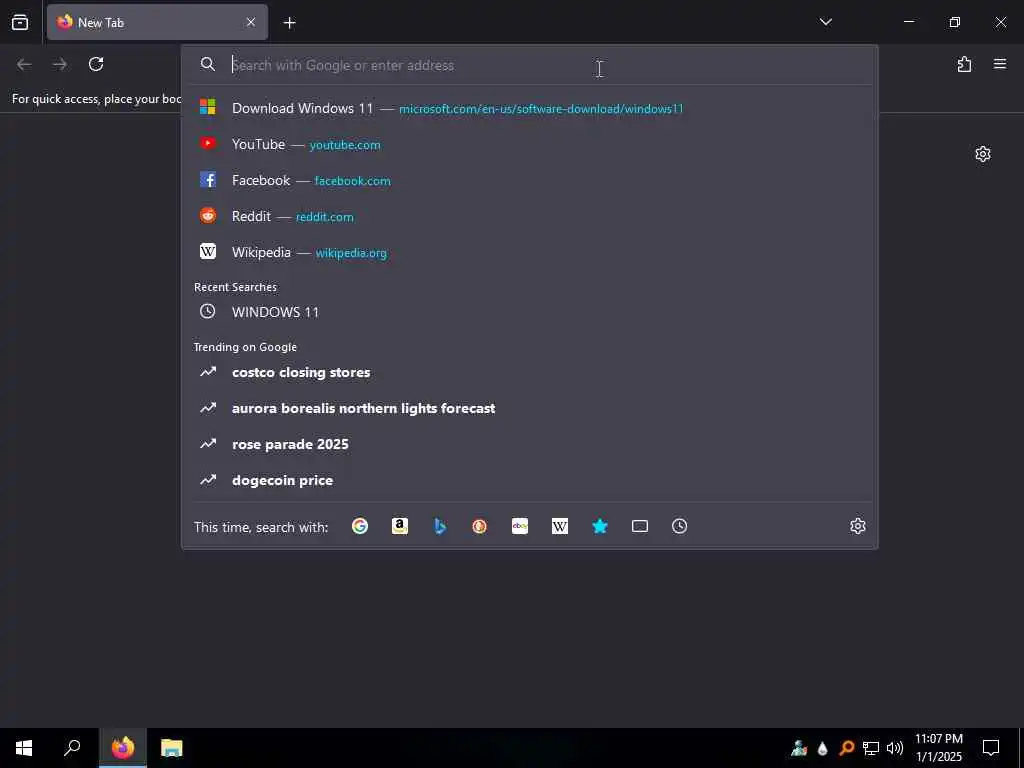Click Firefox icon on the taskbar
The image size is (1024, 768).
[x=123, y=748]
